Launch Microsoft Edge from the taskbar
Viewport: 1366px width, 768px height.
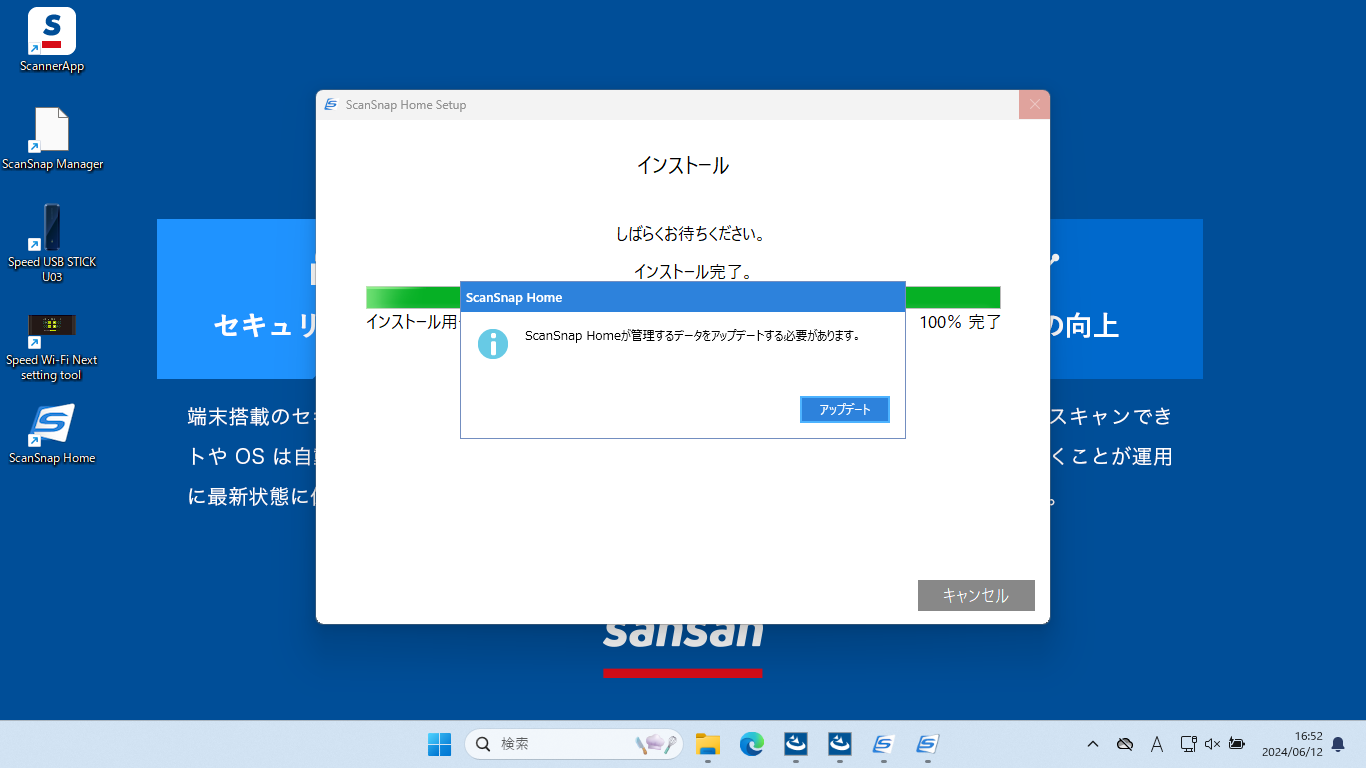click(x=752, y=744)
